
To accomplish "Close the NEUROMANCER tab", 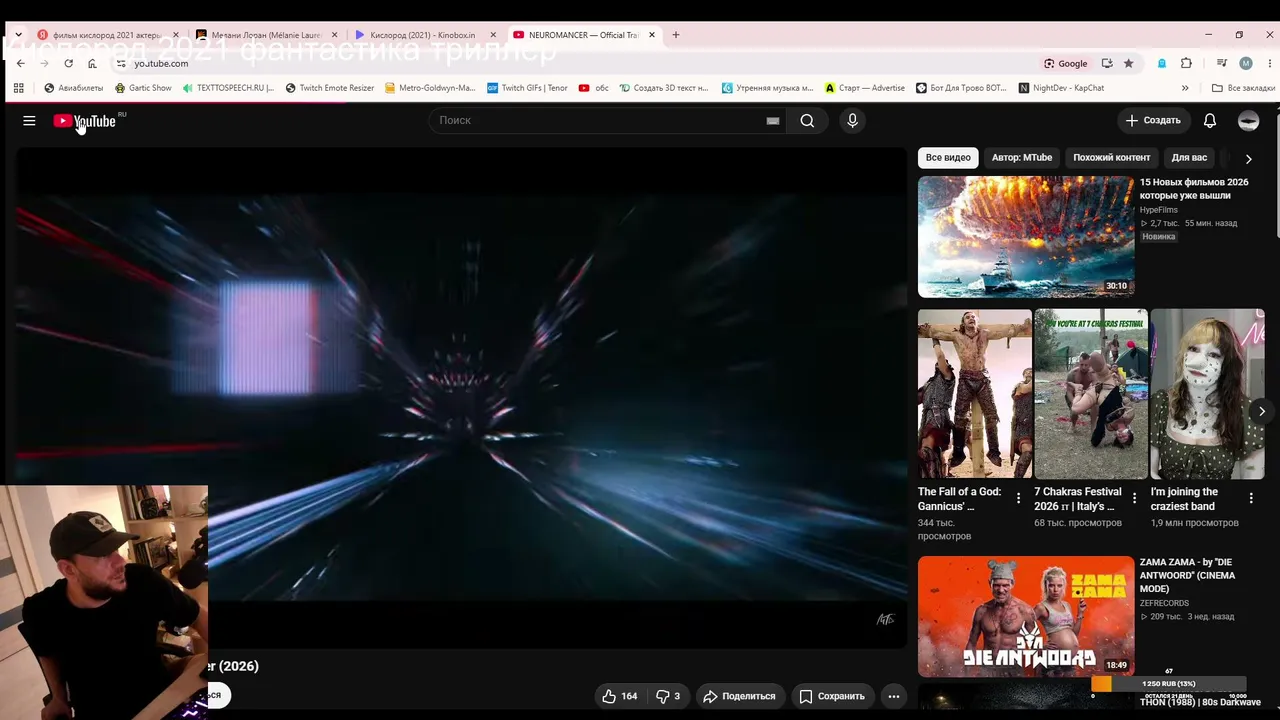I will (652, 35).
